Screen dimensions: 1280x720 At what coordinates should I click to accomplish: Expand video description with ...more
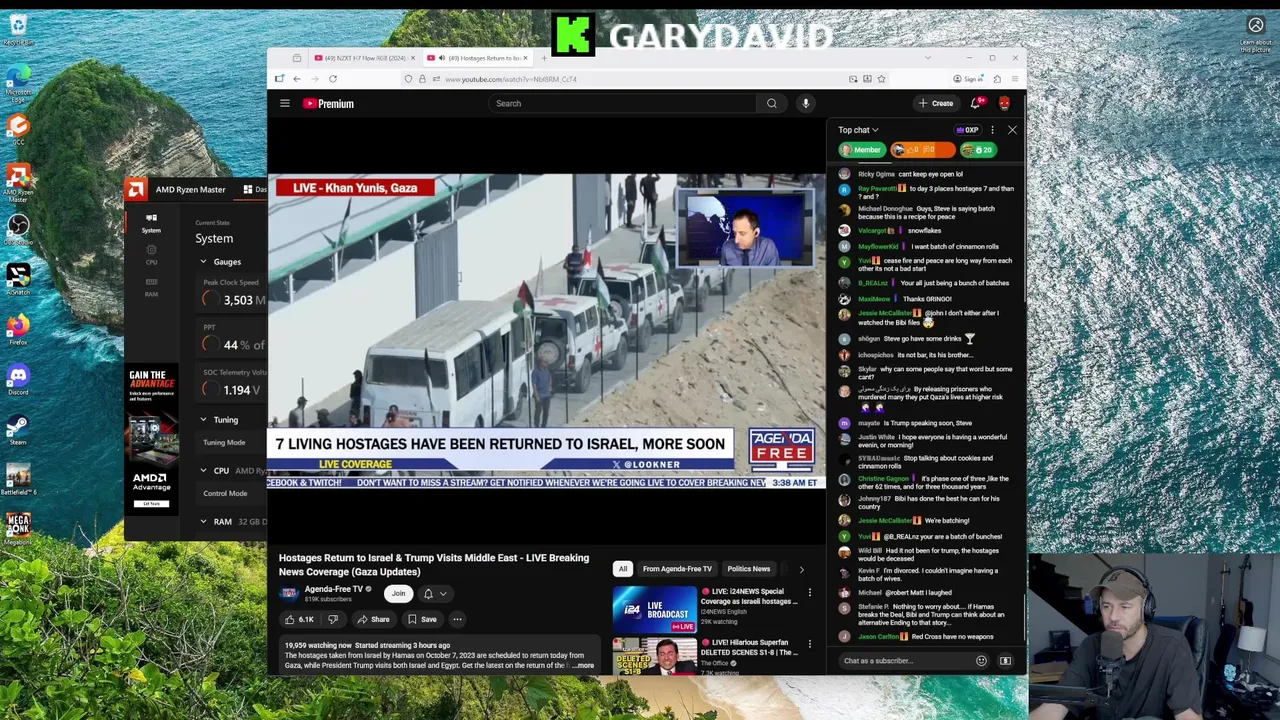pyautogui.click(x=583, y=666)
